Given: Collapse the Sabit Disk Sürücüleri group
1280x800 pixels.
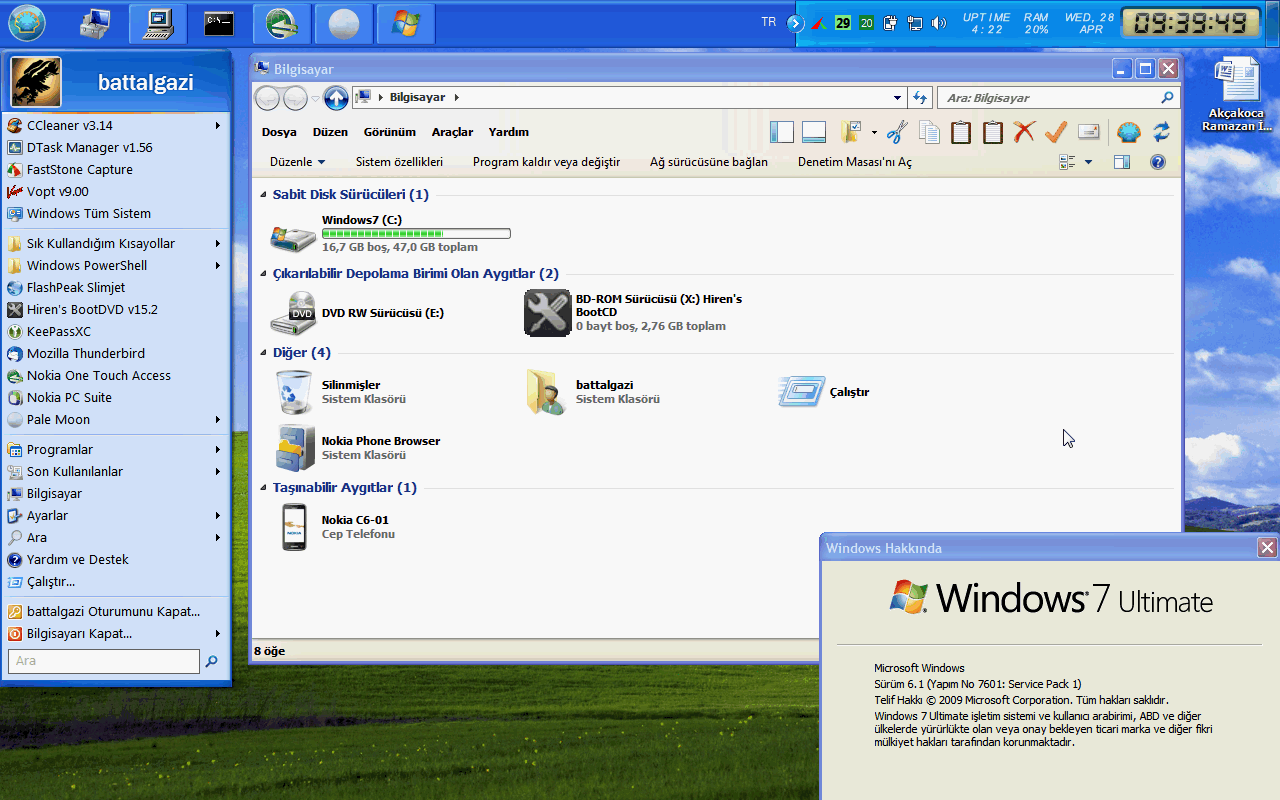Looking at the screenshot, I should [x=264, y=195].
